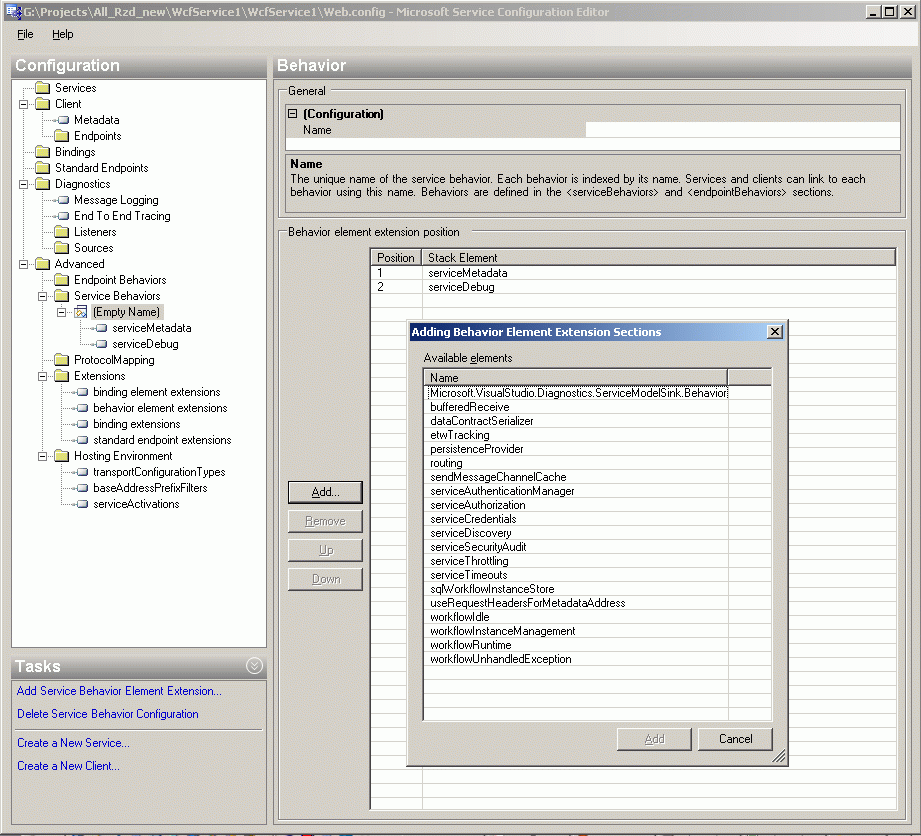Screen dimensions: 921x836
Task: Collapse the Diagnostics tree node
Action: click(23, 184)
